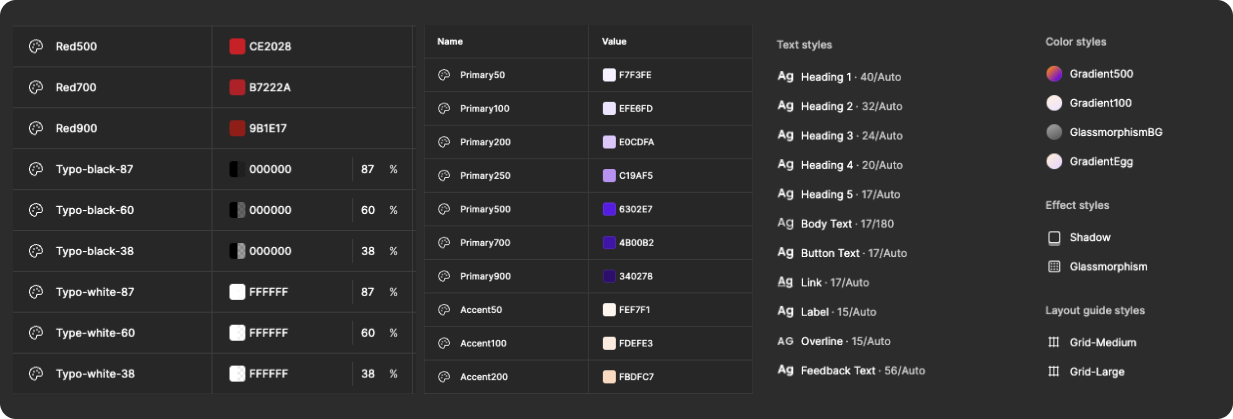
Task: Click the 87 opacity field of Typo-white-87
Action: (x=367, y=292)
